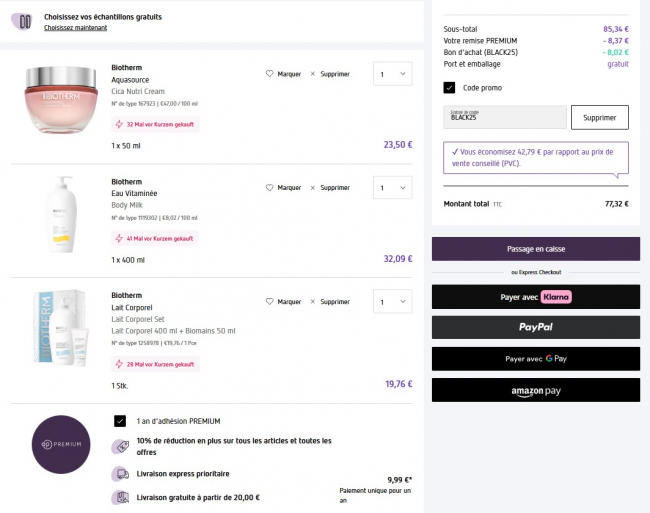Open quantity dropdown for Eau Vitaminée

point(391,188)
